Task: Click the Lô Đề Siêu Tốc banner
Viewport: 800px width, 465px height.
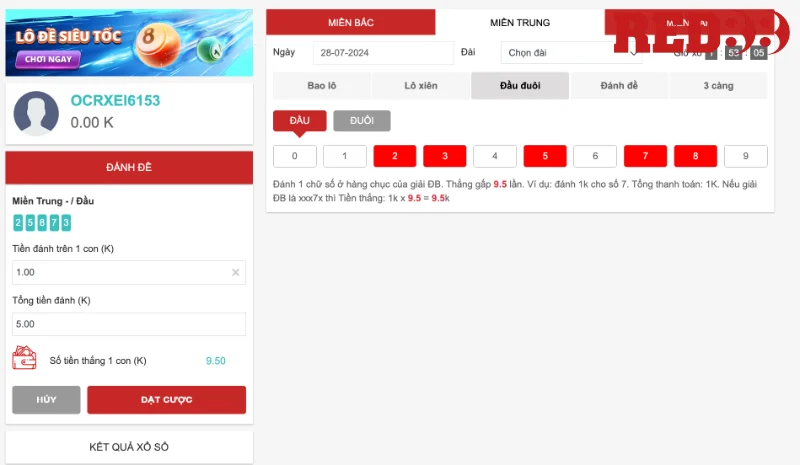Action: coord(129,43)
